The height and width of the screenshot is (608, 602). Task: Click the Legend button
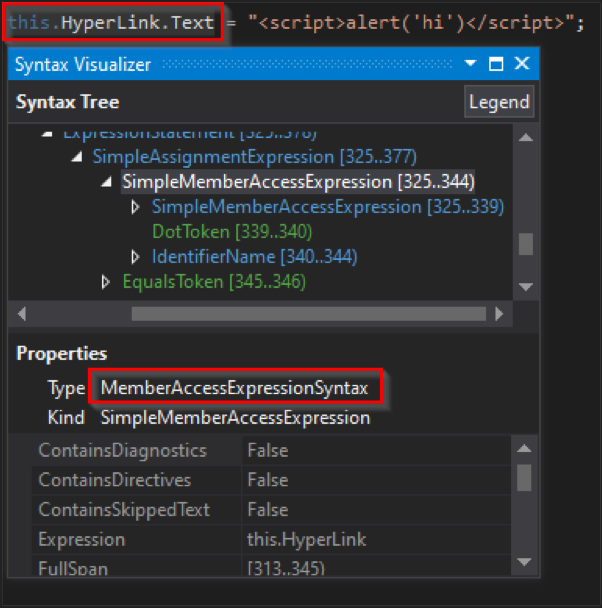[499, 102]
